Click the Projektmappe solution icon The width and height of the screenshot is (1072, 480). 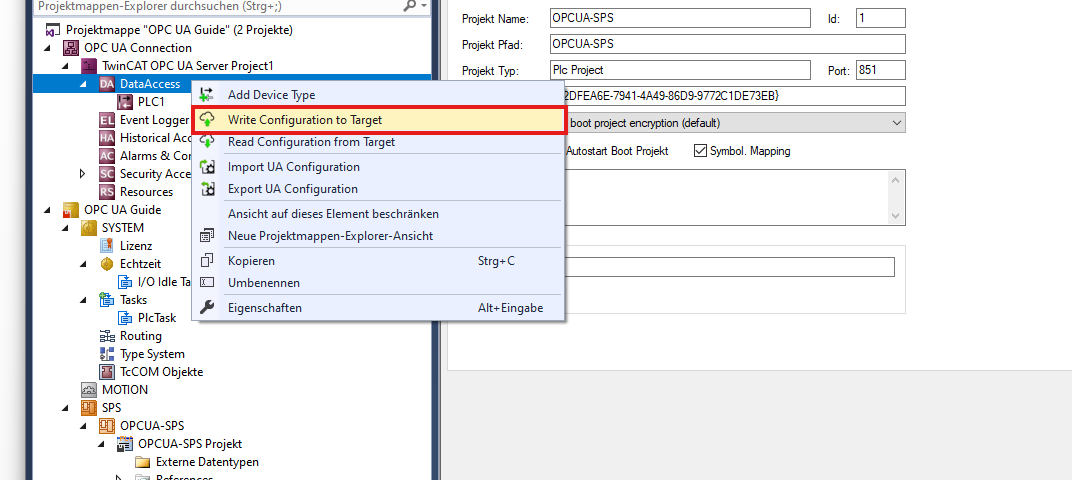click(x=53, y=30)
